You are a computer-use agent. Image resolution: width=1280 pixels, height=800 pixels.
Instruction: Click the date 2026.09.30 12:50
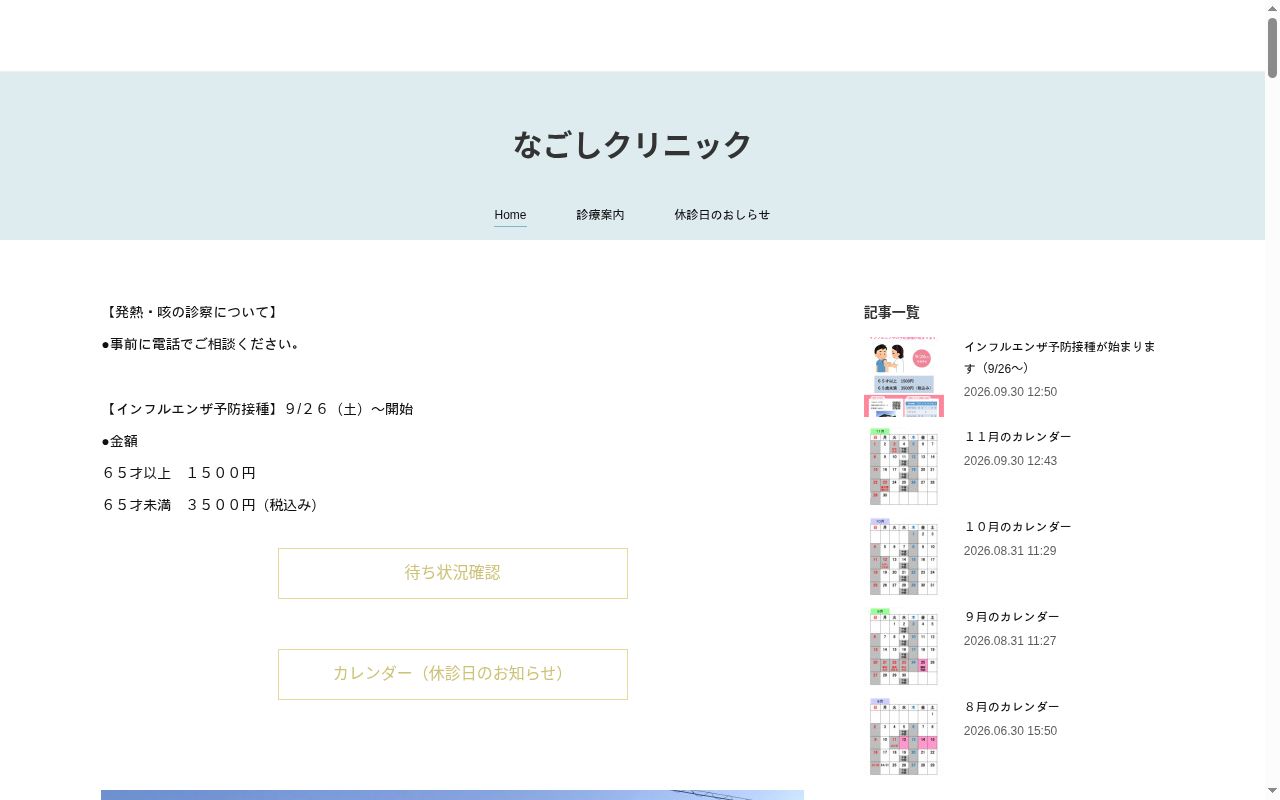click(1010, 392)
